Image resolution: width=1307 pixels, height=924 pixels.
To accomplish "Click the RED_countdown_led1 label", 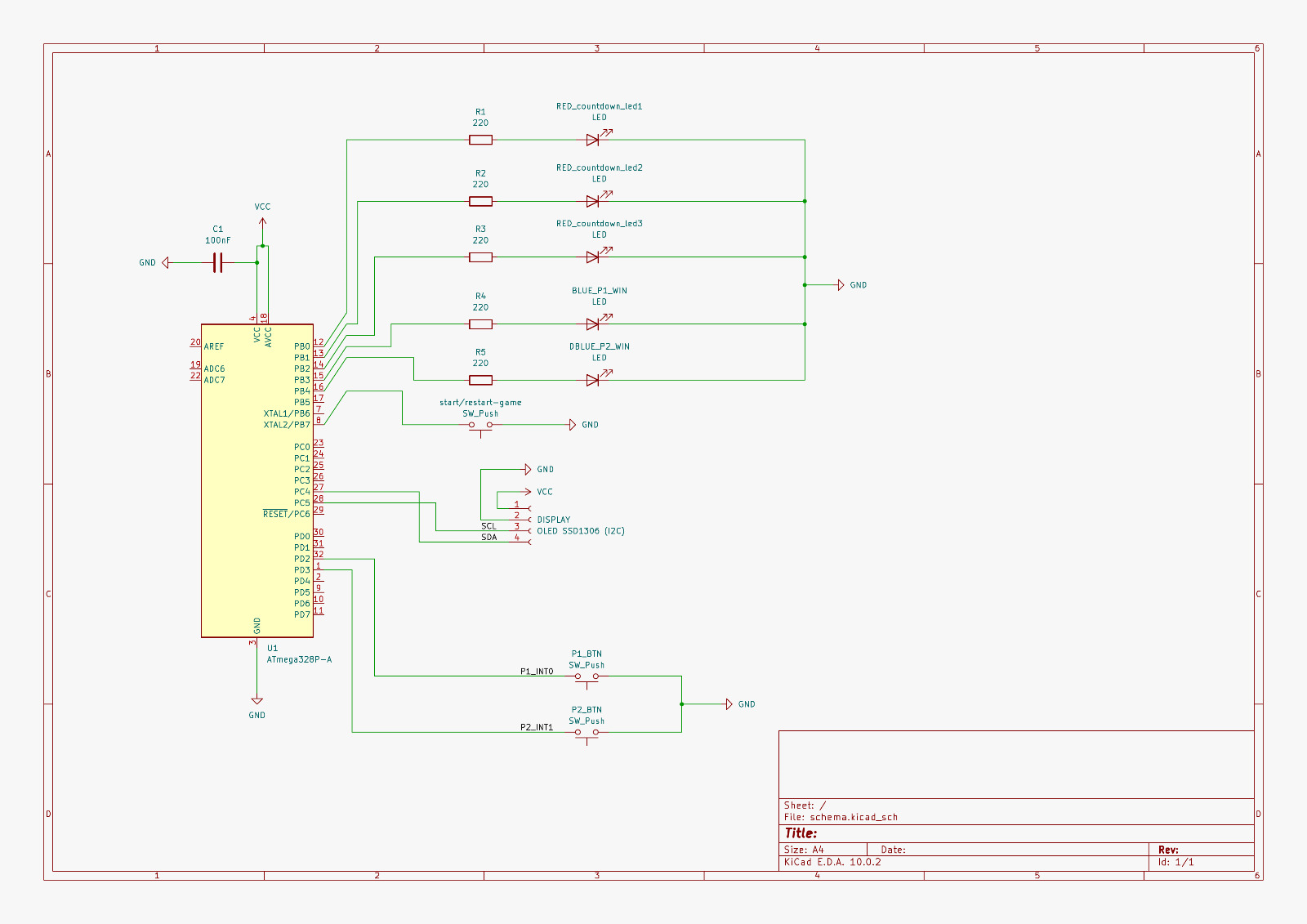I will 600,106.
